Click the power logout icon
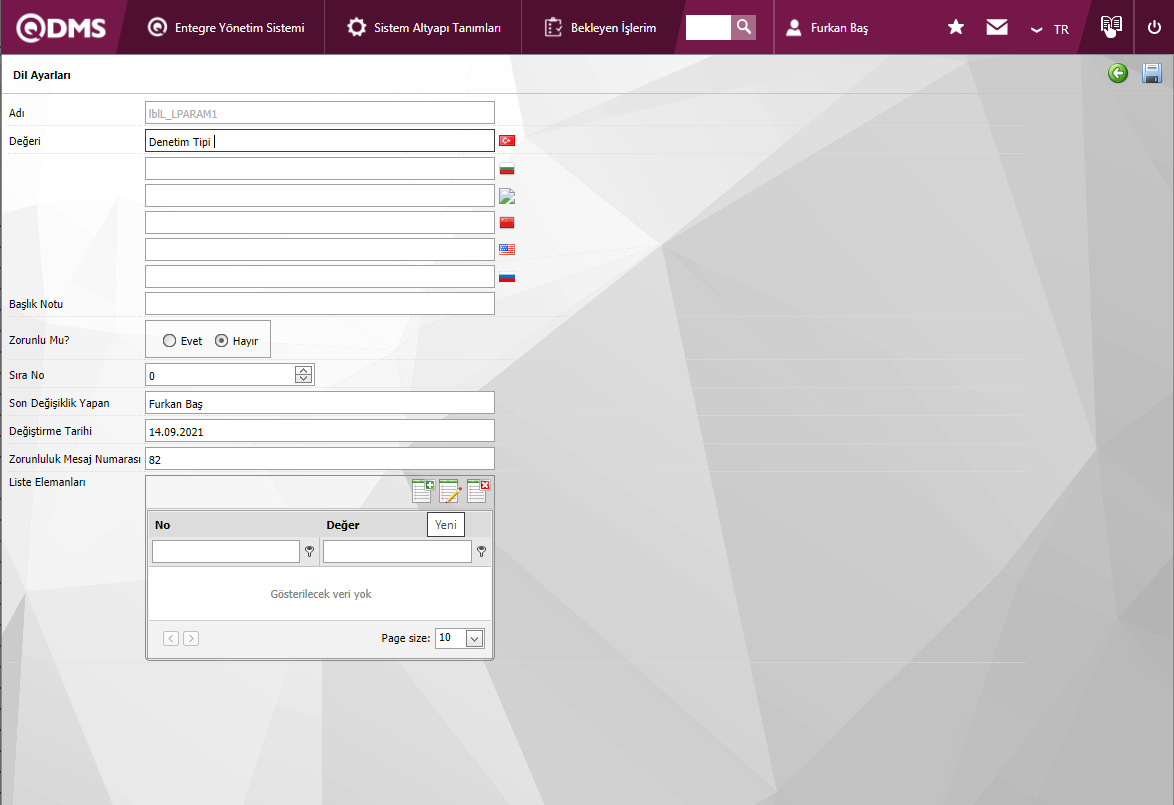The height and width of the screenshot is (805, 1174). tap(1154, 27)
